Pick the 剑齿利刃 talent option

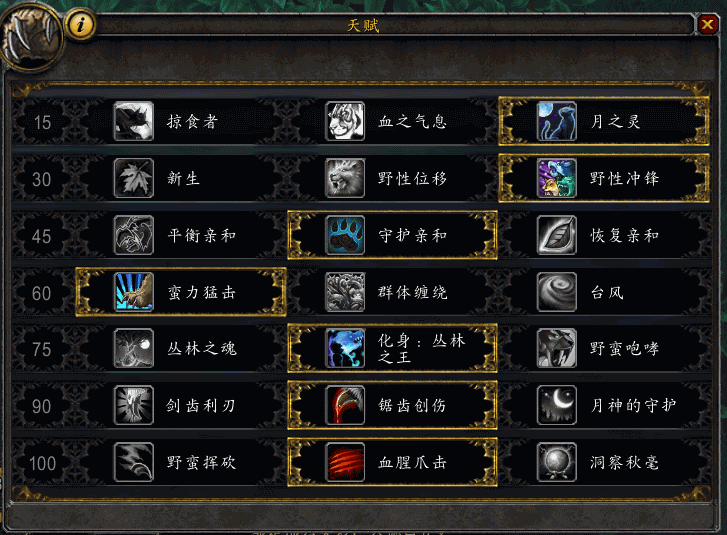[181, 406]
